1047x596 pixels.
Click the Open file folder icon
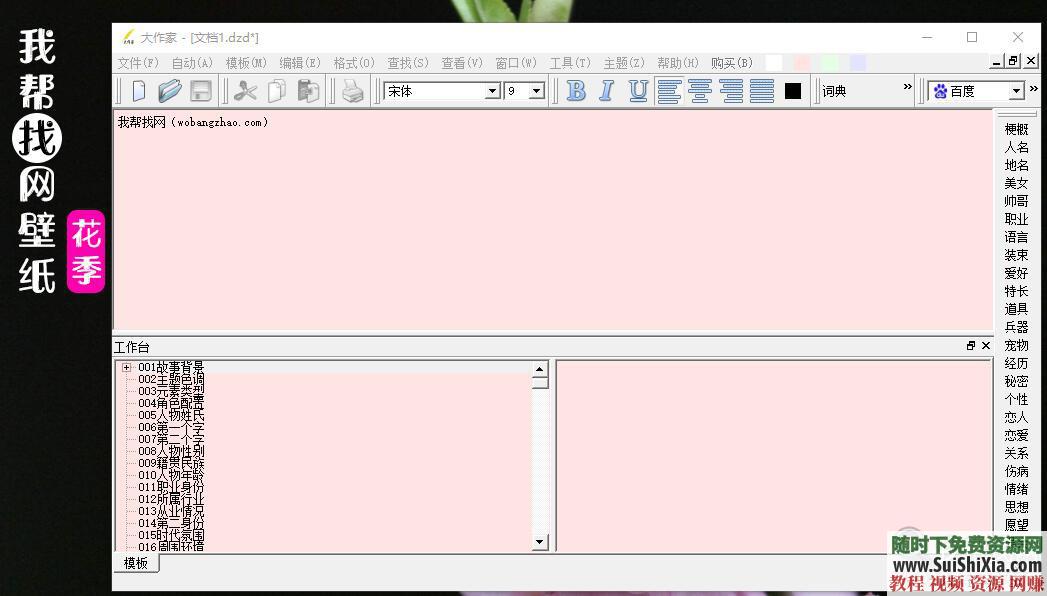tap(169, 91)
